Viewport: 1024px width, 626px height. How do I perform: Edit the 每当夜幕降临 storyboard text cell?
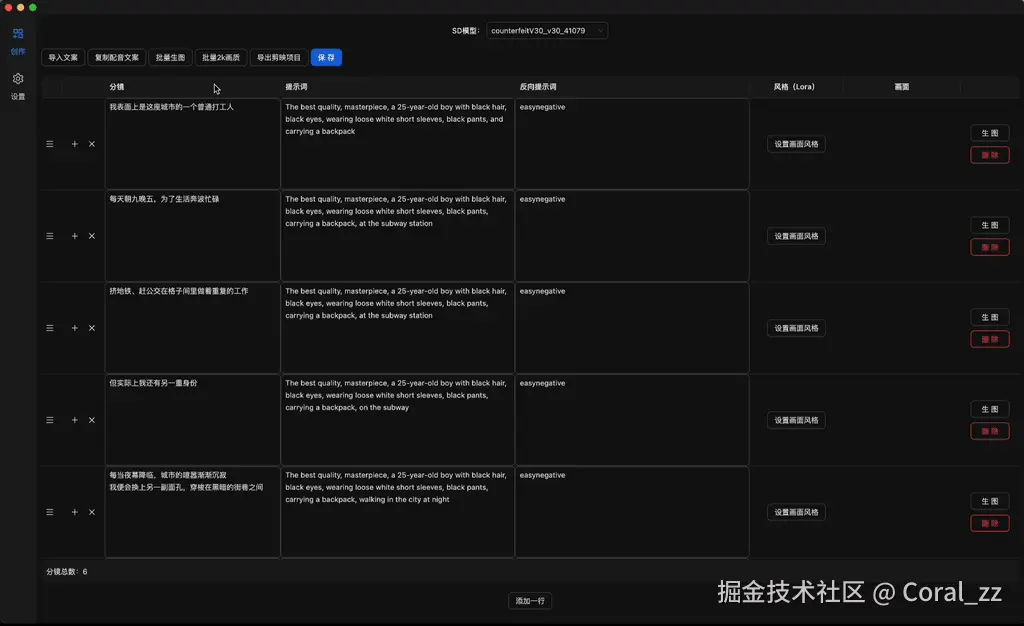click(x=193, y=512)
